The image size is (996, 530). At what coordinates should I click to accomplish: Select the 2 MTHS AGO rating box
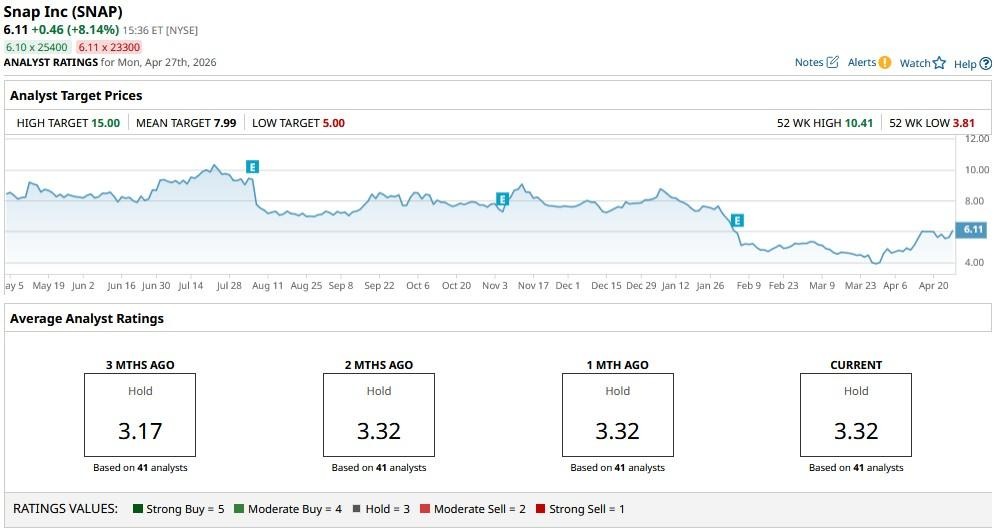coord(379,415)
